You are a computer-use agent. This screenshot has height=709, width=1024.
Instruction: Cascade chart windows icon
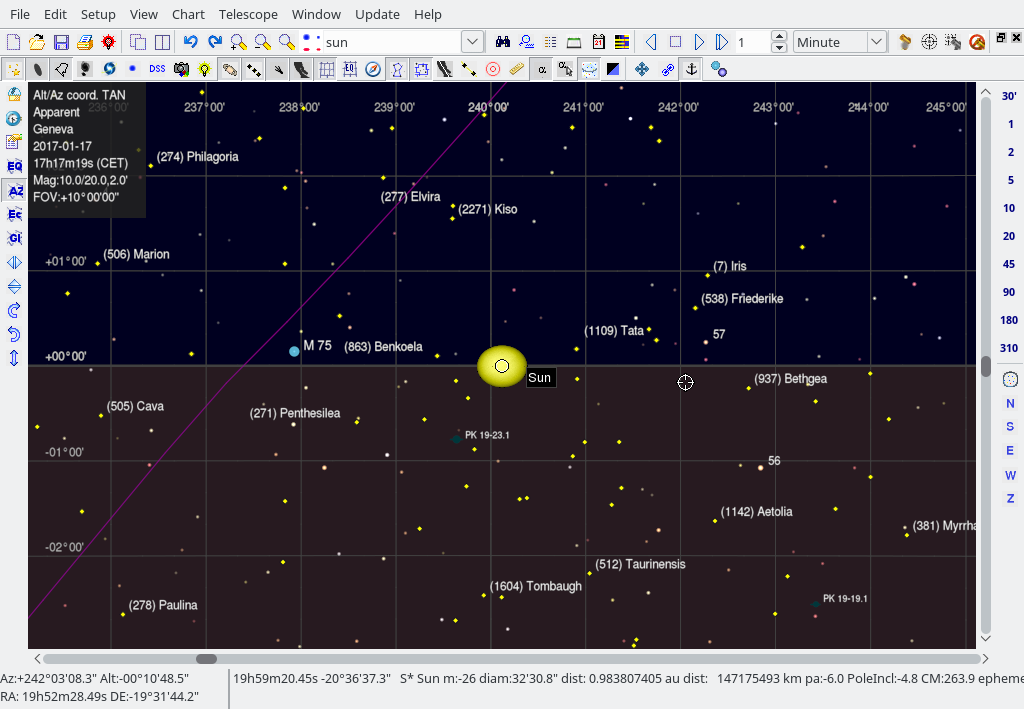138,42
